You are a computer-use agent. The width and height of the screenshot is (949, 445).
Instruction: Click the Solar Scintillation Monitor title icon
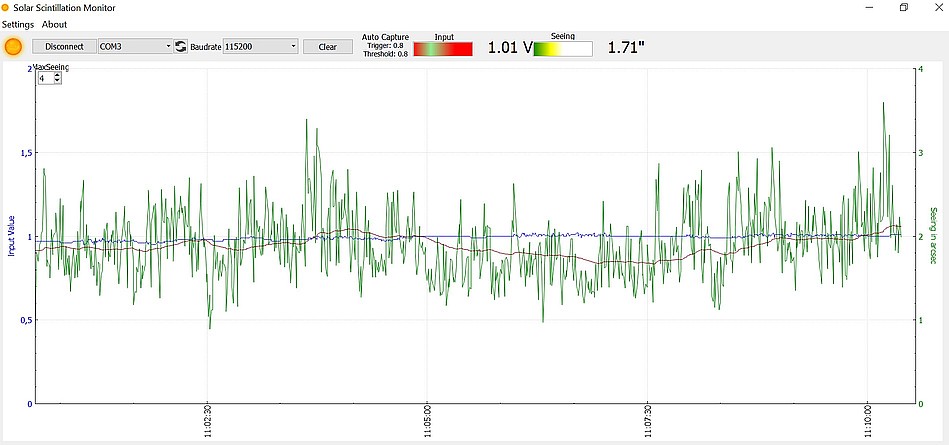pos(5,8)
